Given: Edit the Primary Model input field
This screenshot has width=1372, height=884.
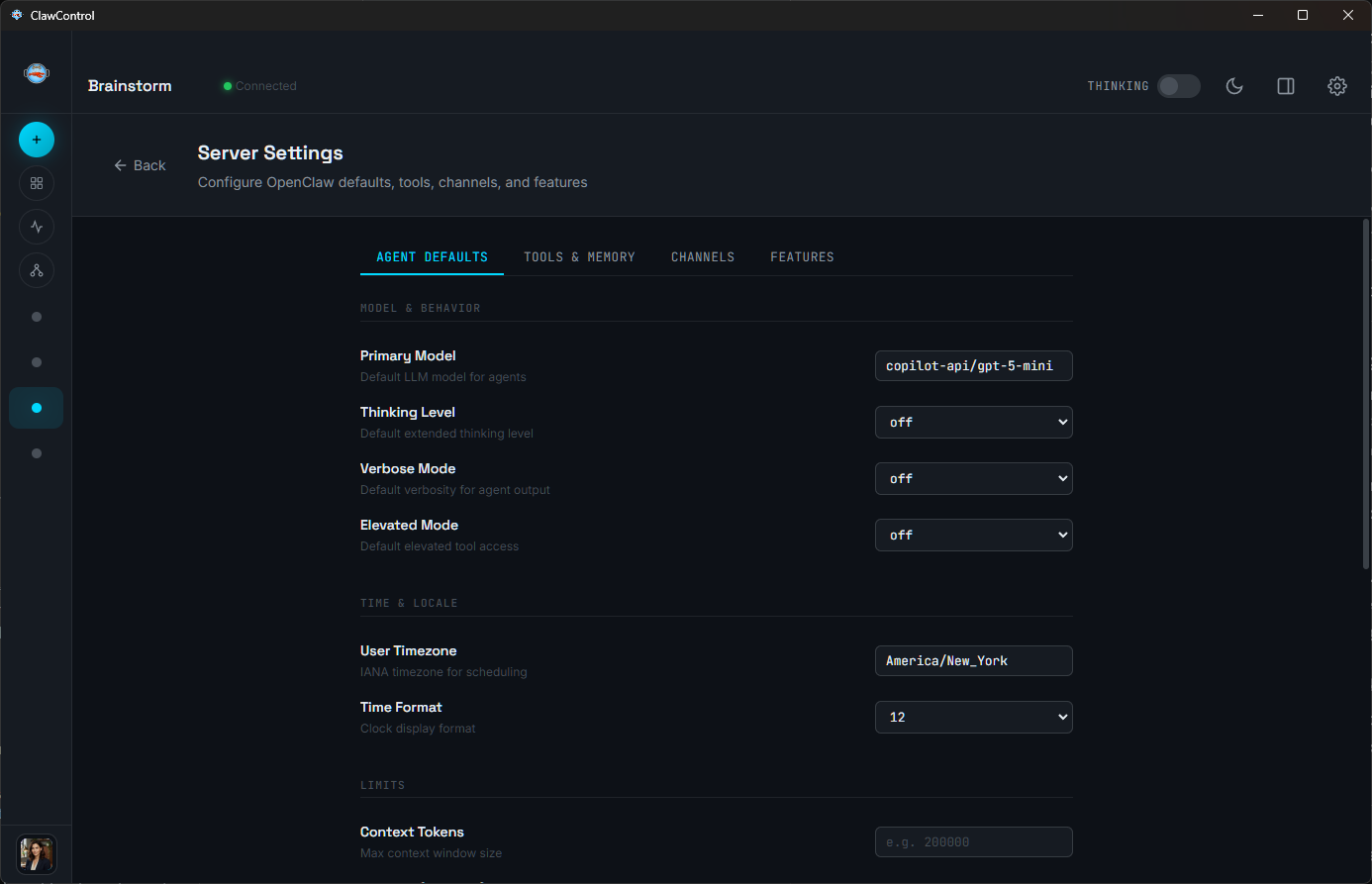Looking at the screenshot, I should coord(973,365).
